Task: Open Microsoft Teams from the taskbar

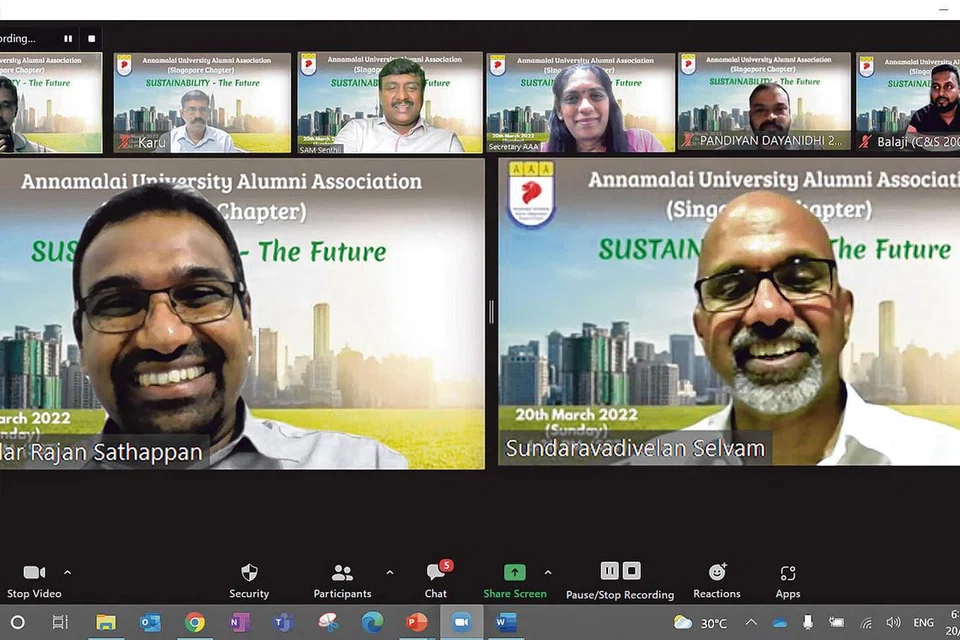Action: coord(284,622)
